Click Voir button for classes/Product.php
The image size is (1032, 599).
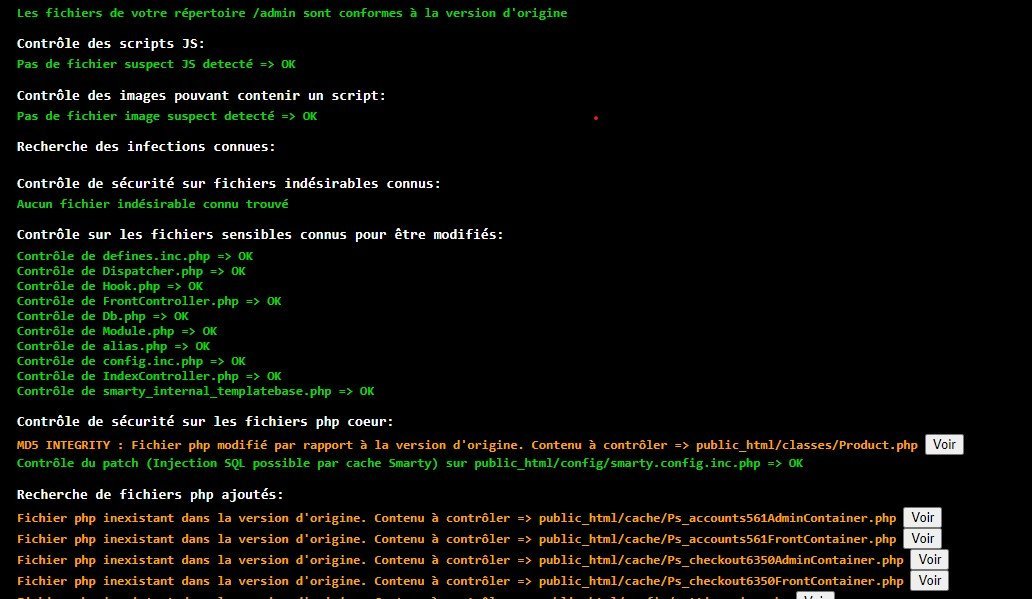(944, 445)
